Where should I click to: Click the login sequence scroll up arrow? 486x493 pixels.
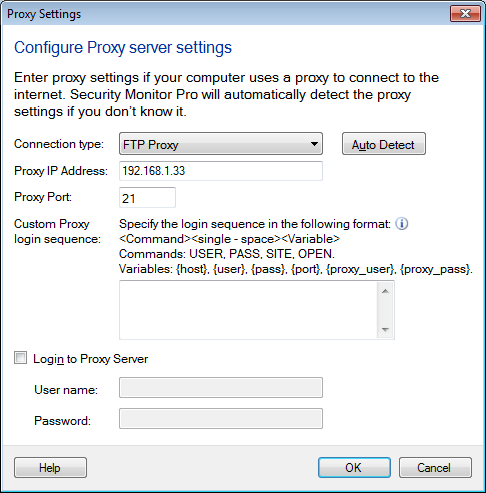[385, 291]
